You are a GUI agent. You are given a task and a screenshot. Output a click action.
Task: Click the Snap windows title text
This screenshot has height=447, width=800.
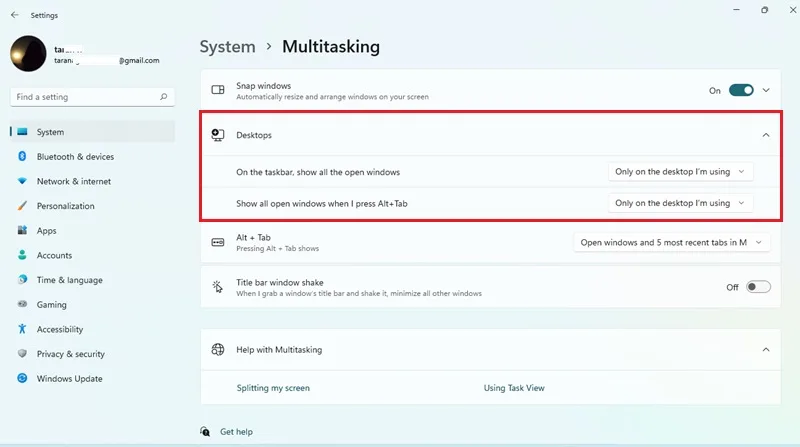pyautogui.click(x=263, y=86)
